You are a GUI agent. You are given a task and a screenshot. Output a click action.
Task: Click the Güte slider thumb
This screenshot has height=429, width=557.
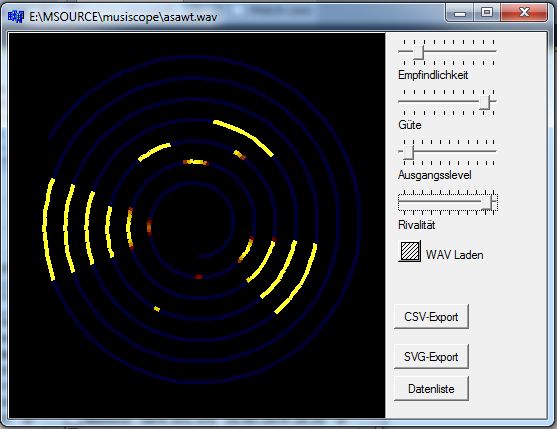(485, 102)
